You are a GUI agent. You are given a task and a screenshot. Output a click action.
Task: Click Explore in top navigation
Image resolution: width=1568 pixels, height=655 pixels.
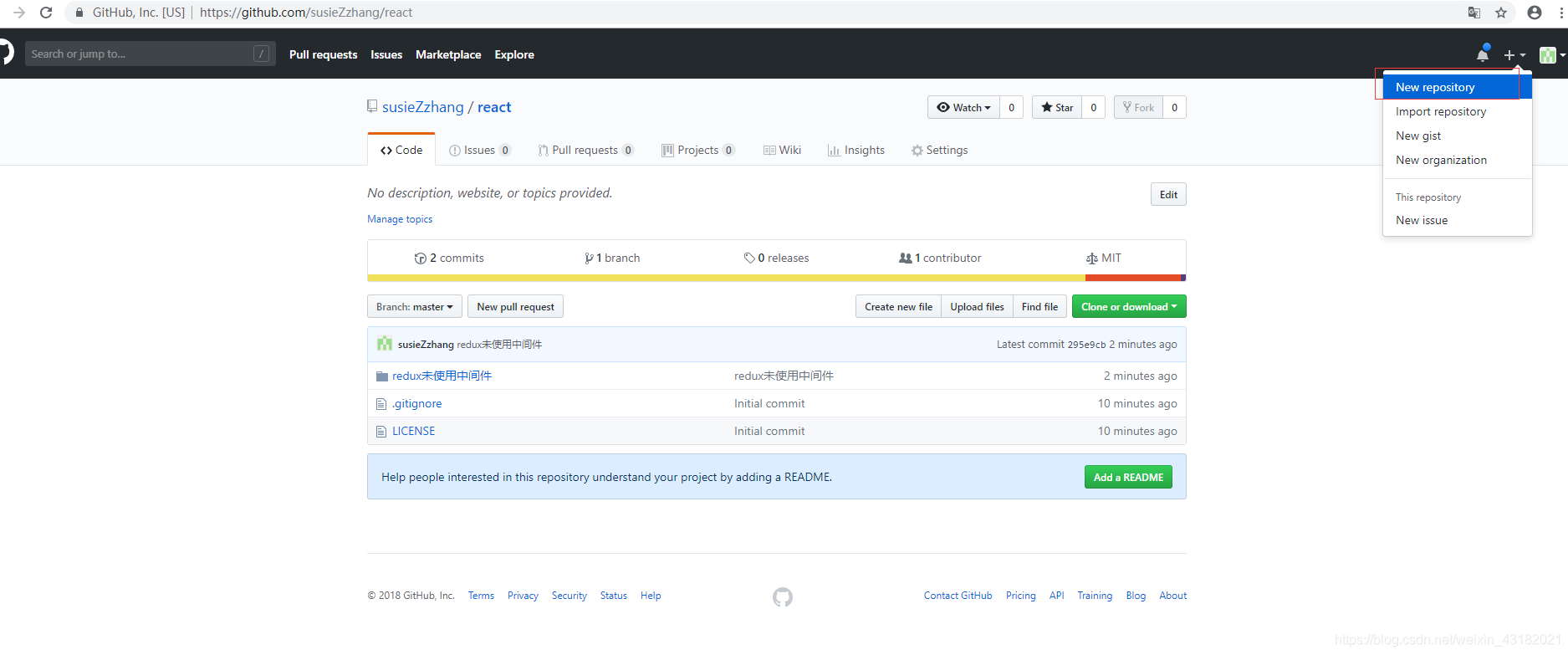point(514,54)
